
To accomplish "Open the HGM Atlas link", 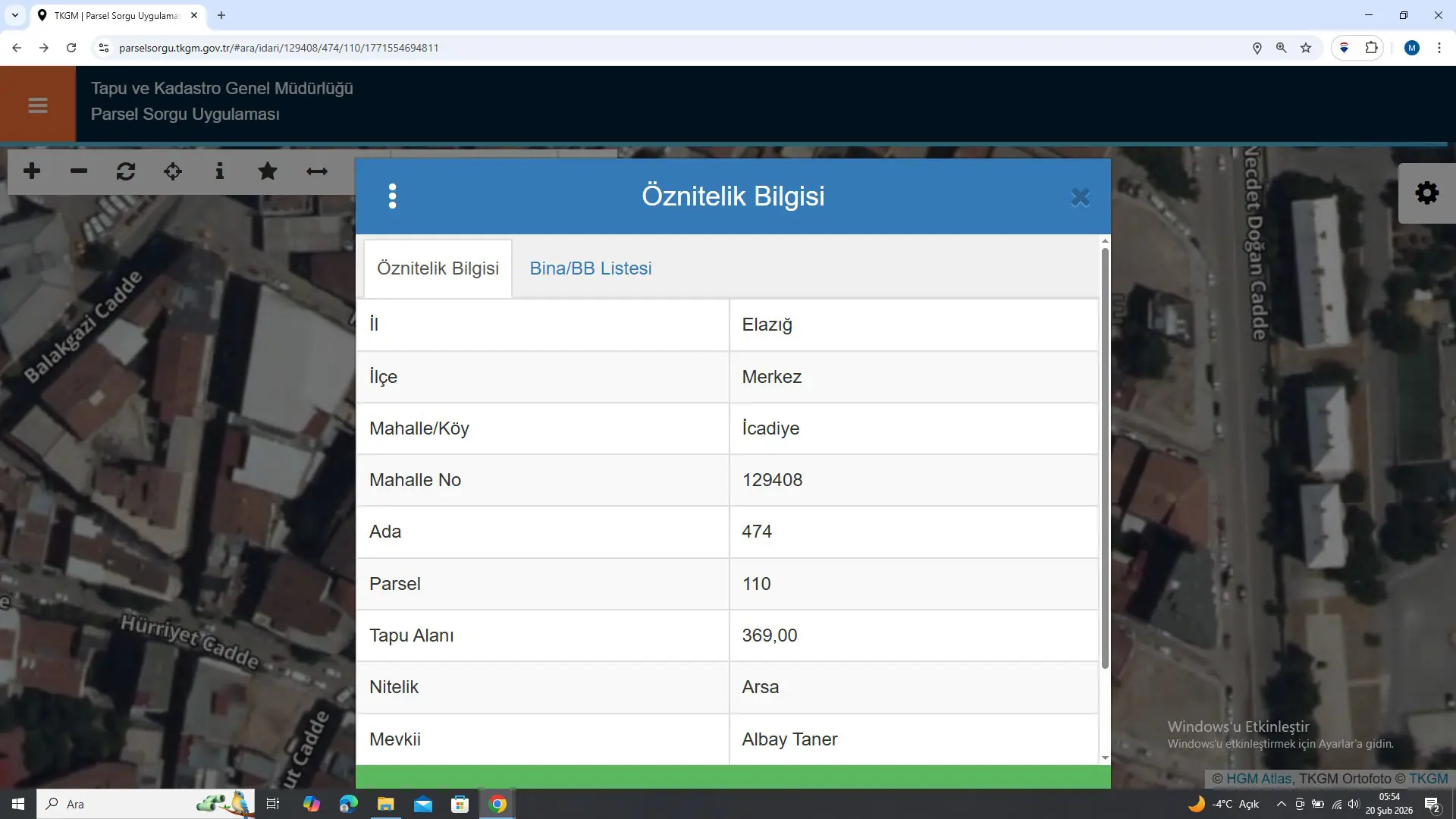I will [x=1259, y=779].
